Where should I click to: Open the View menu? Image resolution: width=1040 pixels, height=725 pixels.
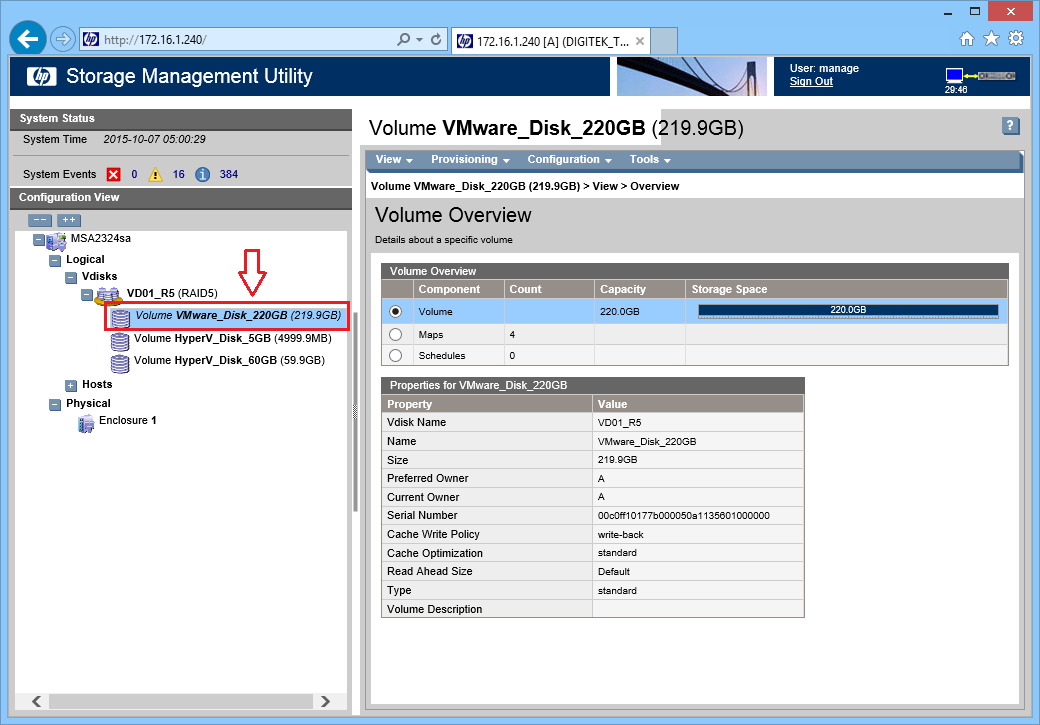coord(394,159)
